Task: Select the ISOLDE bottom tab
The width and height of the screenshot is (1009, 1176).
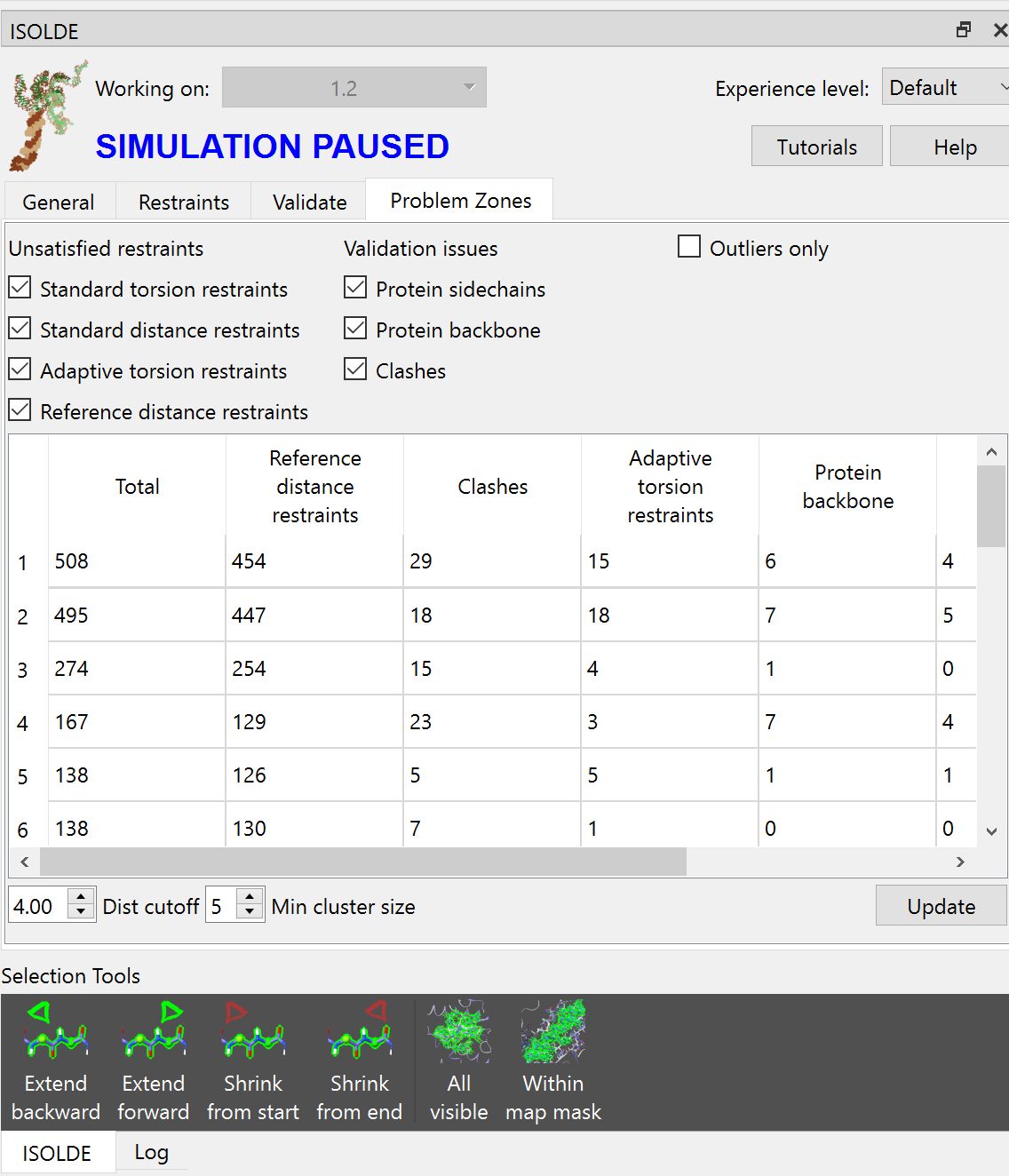Action: tap(58, 1153)
